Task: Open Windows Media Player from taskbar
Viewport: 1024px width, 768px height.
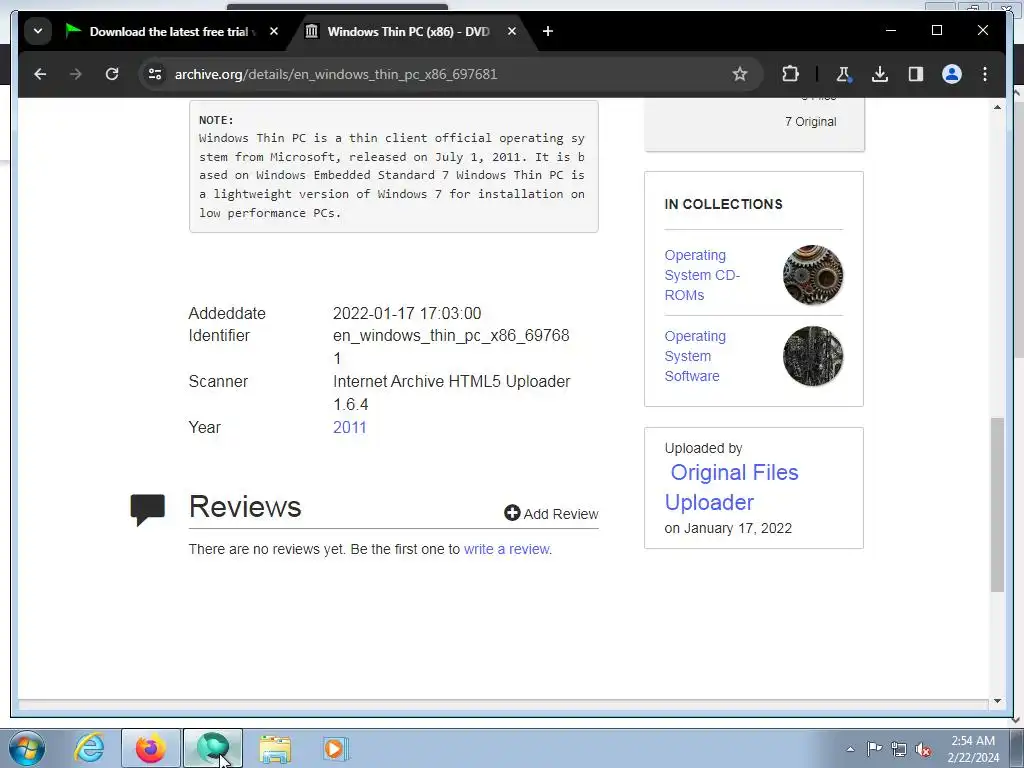Action: point(336,748)
